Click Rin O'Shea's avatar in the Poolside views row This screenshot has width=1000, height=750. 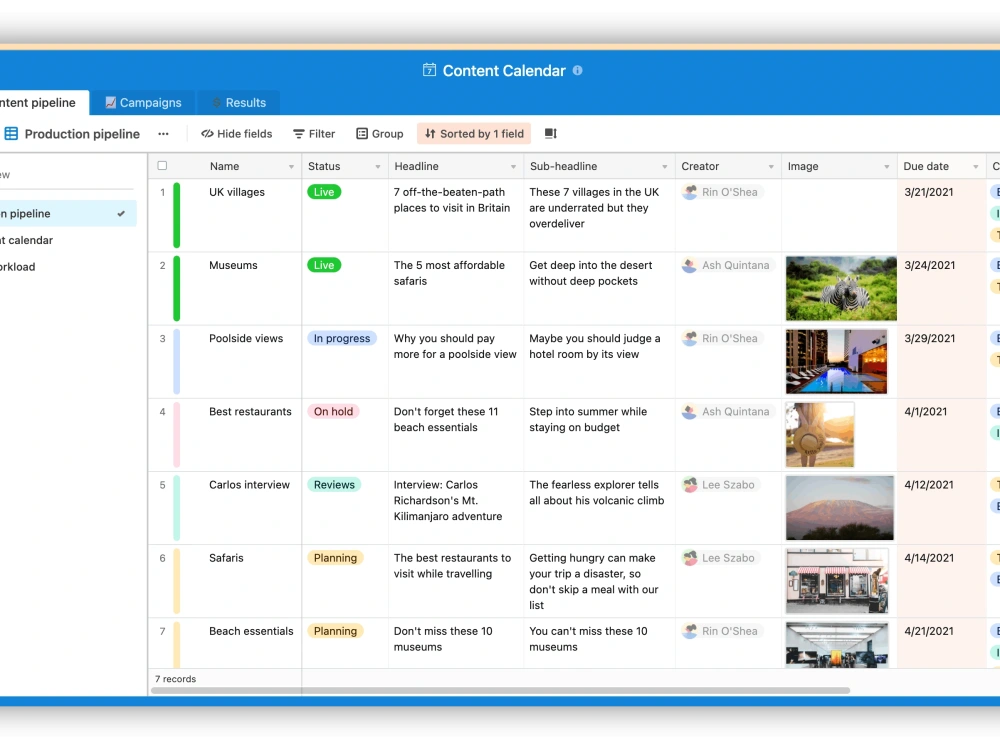pos(689,339)
